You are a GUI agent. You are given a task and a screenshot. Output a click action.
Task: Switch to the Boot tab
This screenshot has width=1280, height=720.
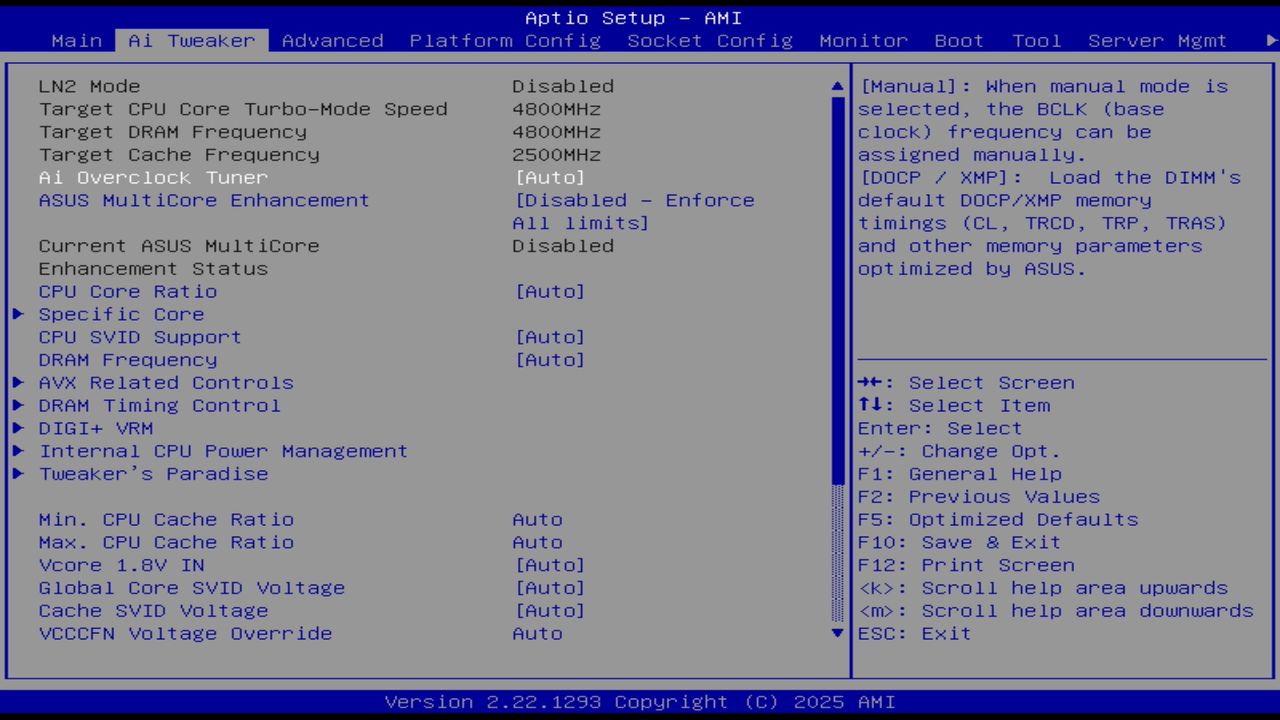(959, 40)
